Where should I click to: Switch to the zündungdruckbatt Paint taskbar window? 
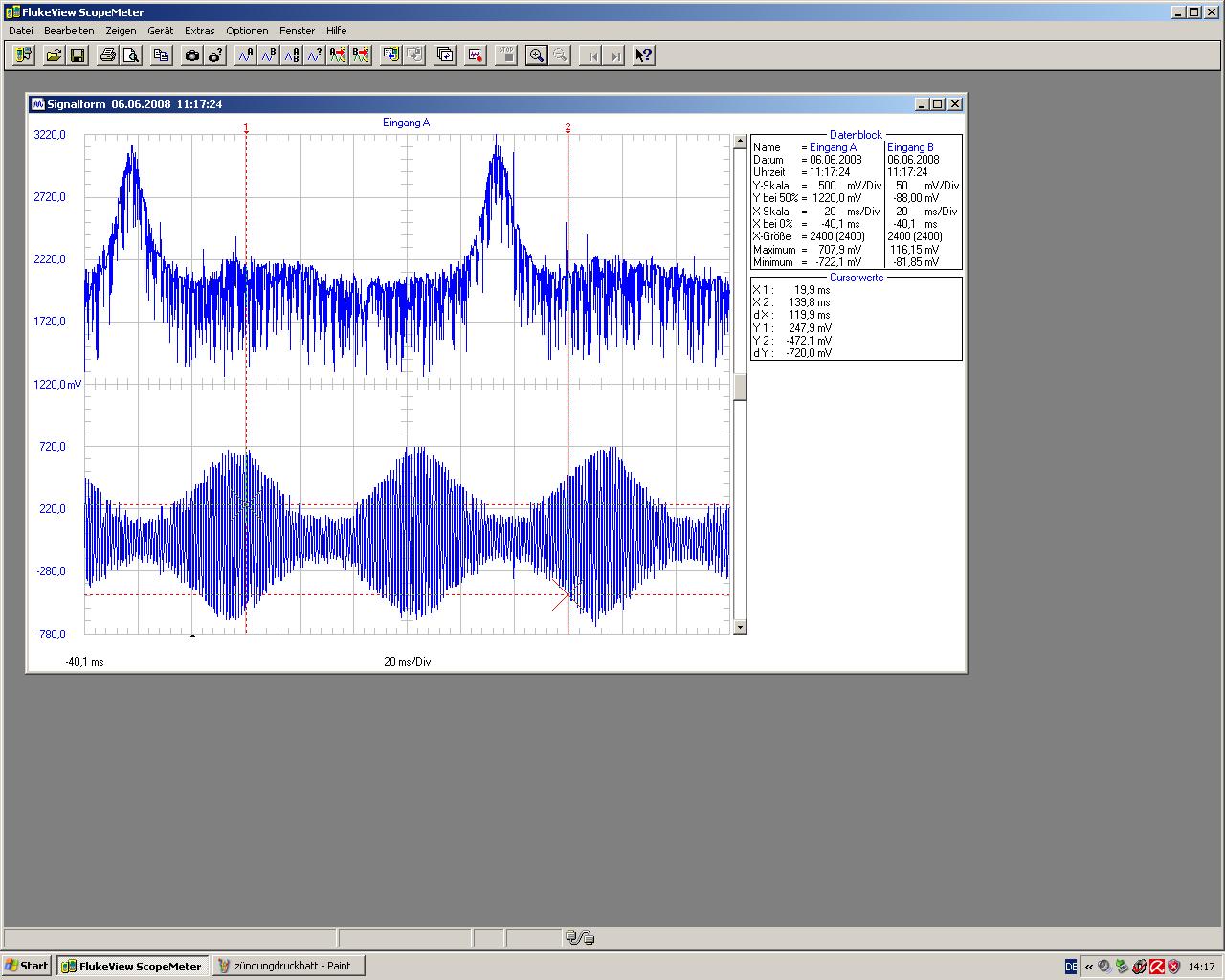288,966
